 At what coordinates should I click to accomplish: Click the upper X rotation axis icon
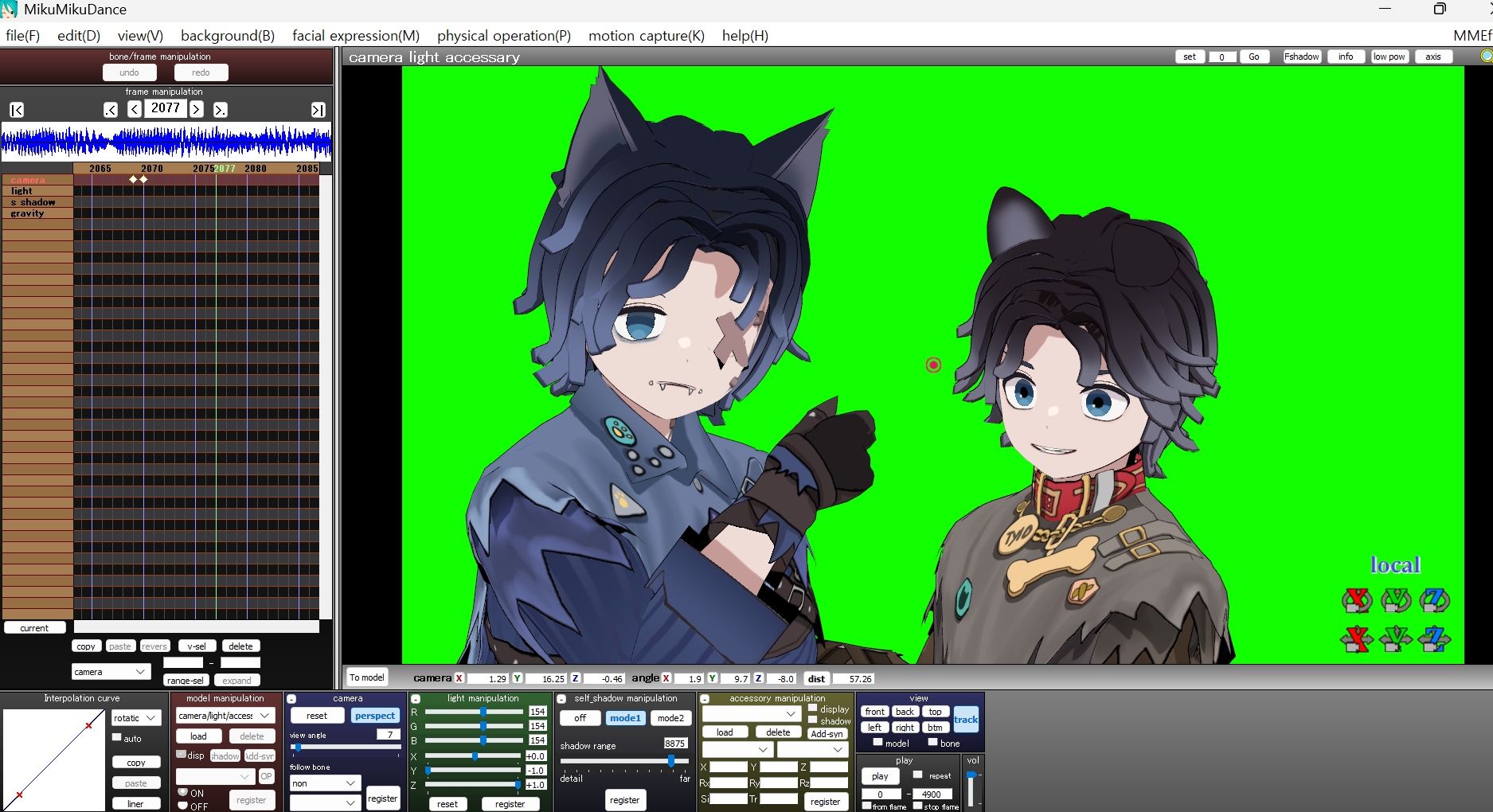pyautogui.click(x=1357, y=600)
